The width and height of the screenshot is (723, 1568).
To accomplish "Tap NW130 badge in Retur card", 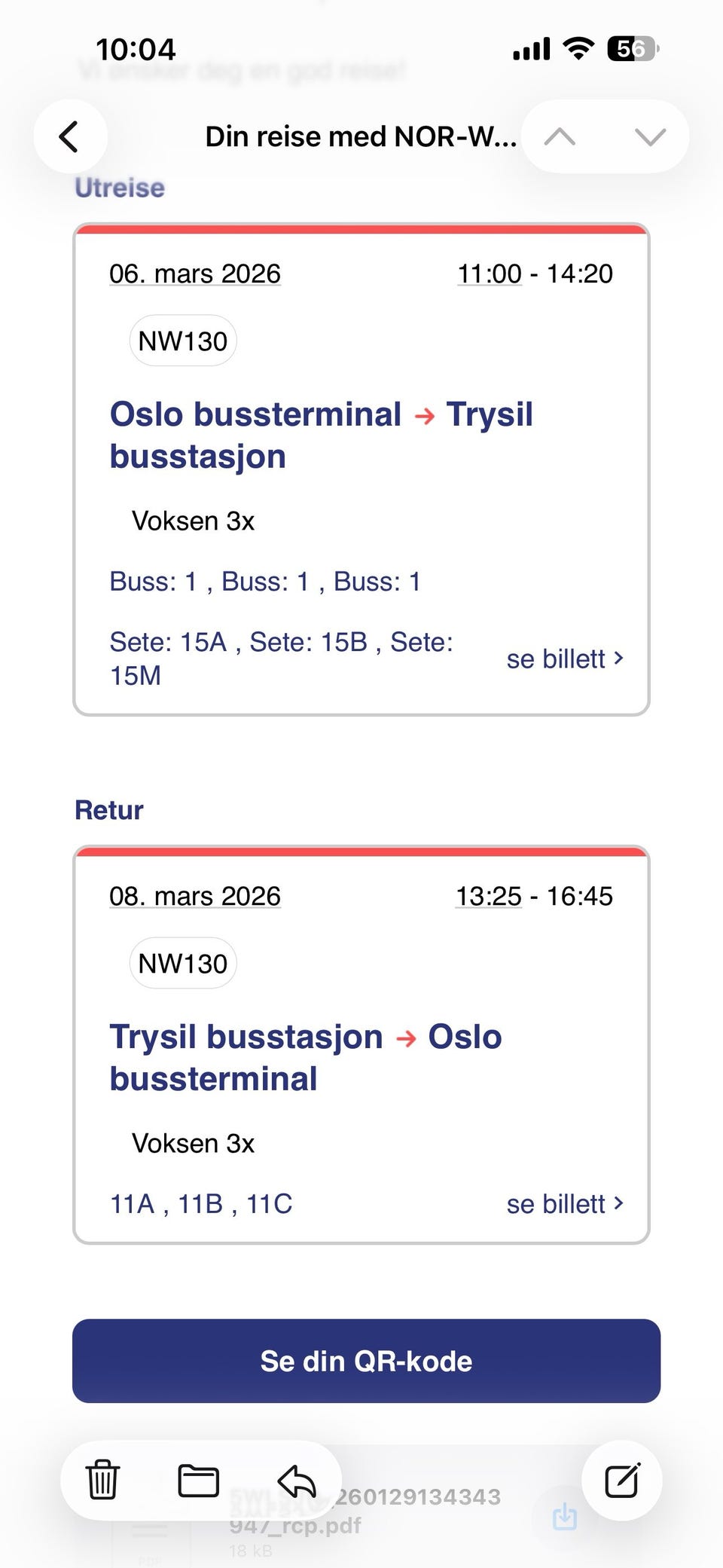I will [x=183, y=963].
